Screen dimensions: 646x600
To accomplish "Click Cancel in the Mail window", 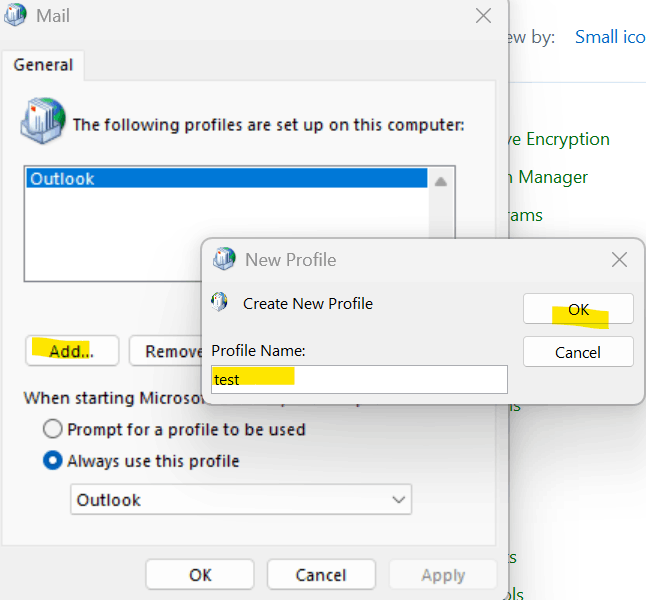I will click(321, 574).
